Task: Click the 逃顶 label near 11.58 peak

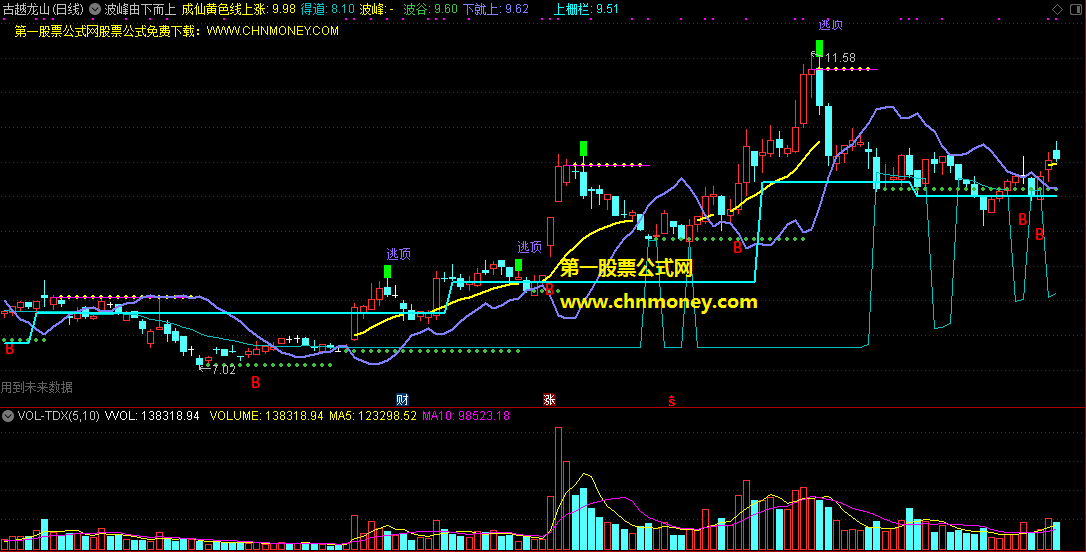Action: pyautogui.click(x=830, y=26)
